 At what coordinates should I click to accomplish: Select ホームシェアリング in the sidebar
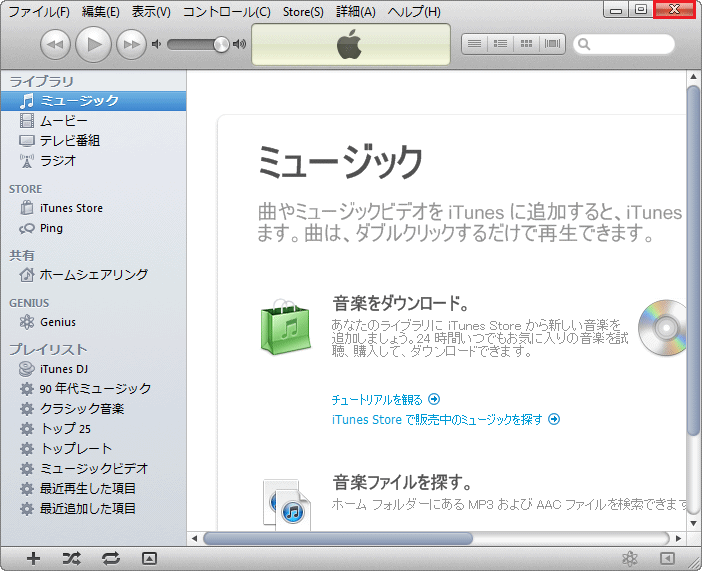tap(93, 275)
